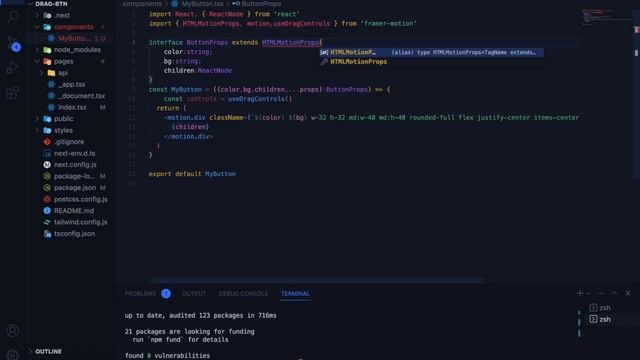Open the .gitignore file

pyautogui.click(x=69, y=142)
